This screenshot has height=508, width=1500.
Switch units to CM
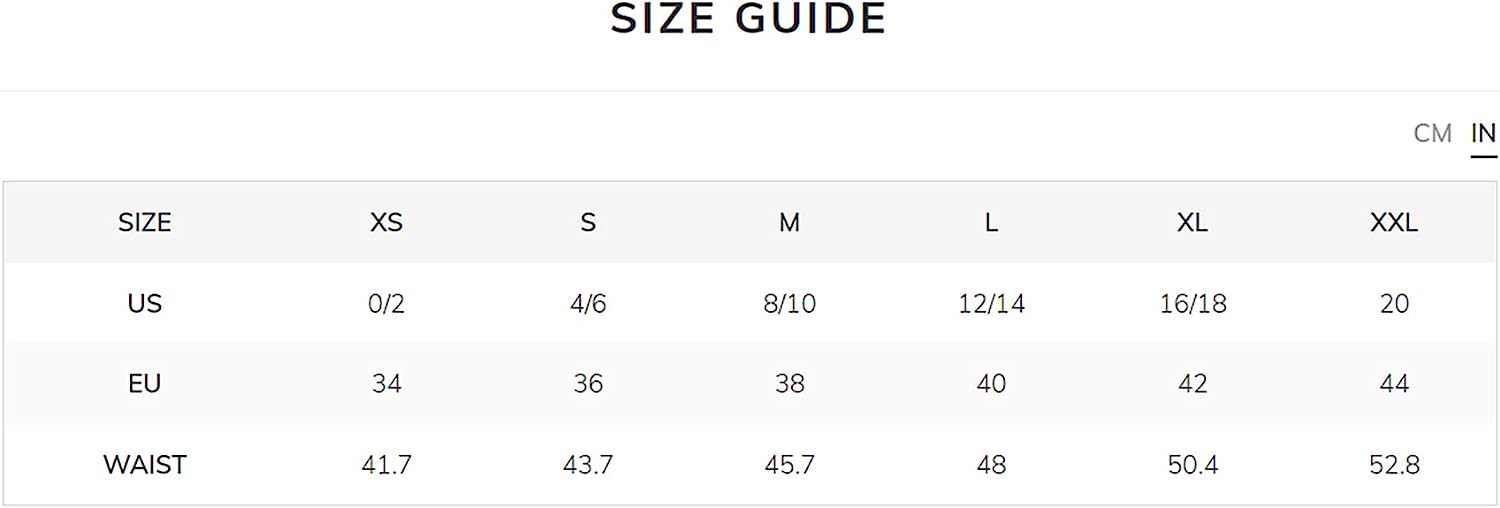(1432, 133)
